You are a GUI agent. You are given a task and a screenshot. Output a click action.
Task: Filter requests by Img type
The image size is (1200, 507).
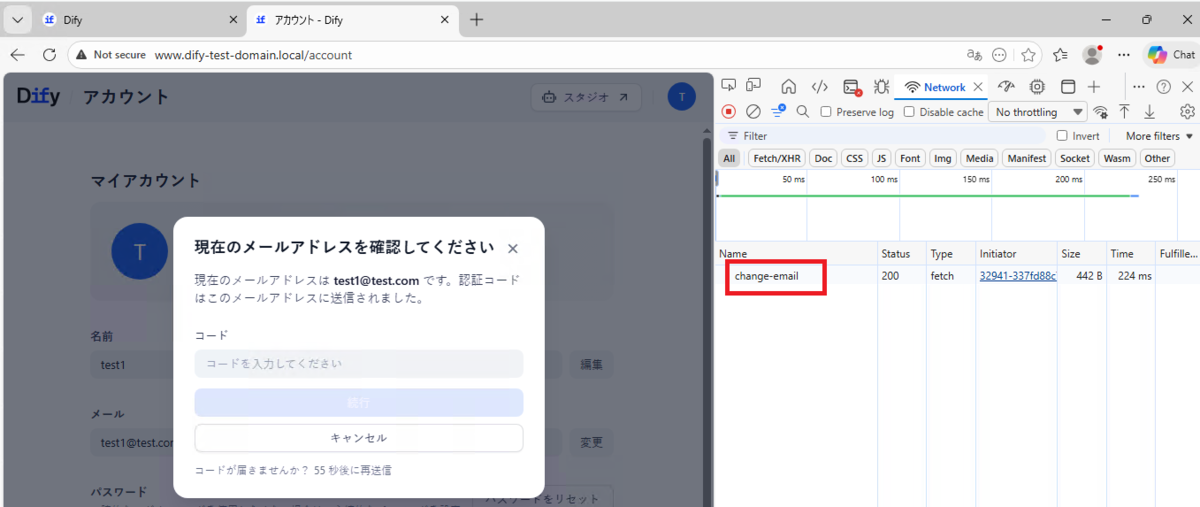(x=942, y=158)
